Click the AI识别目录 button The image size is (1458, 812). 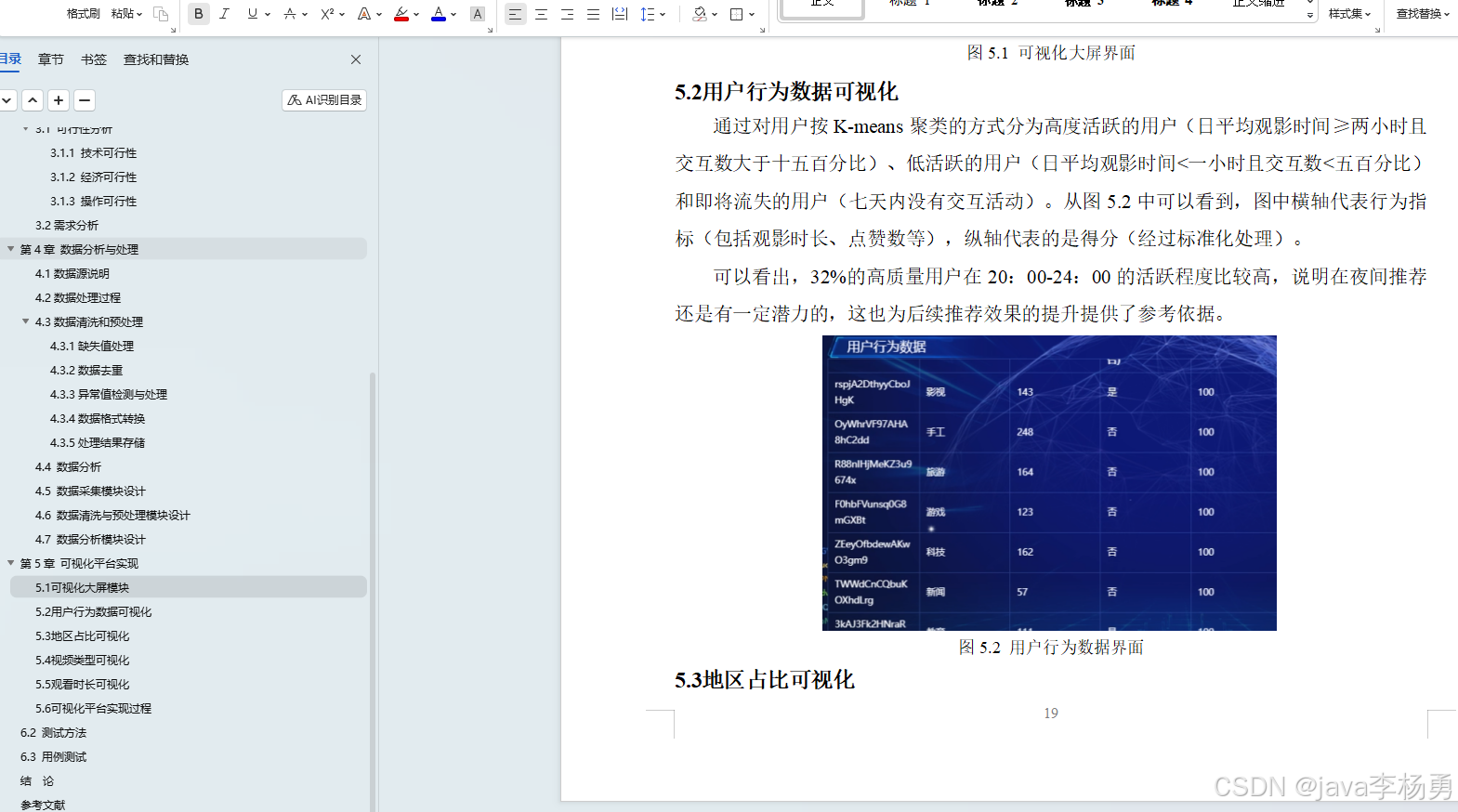pyautogui.click(x=324, y=100)
